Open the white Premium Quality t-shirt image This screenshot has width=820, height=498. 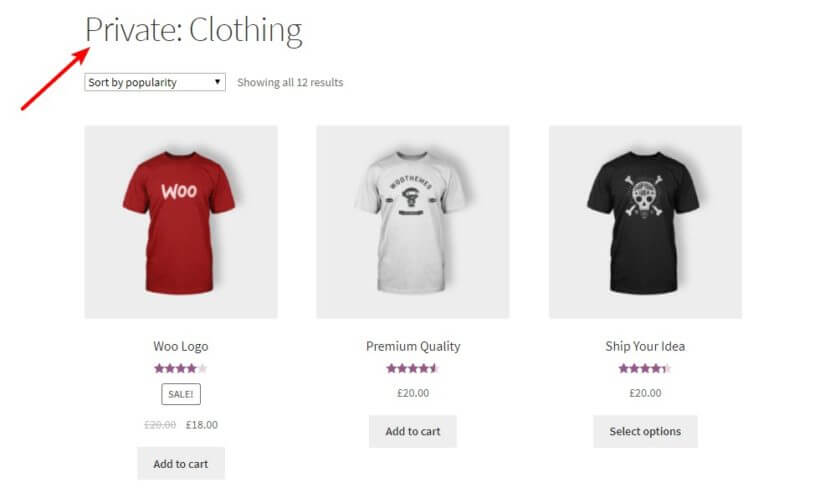pyautogui.click(x=413, y=222)
